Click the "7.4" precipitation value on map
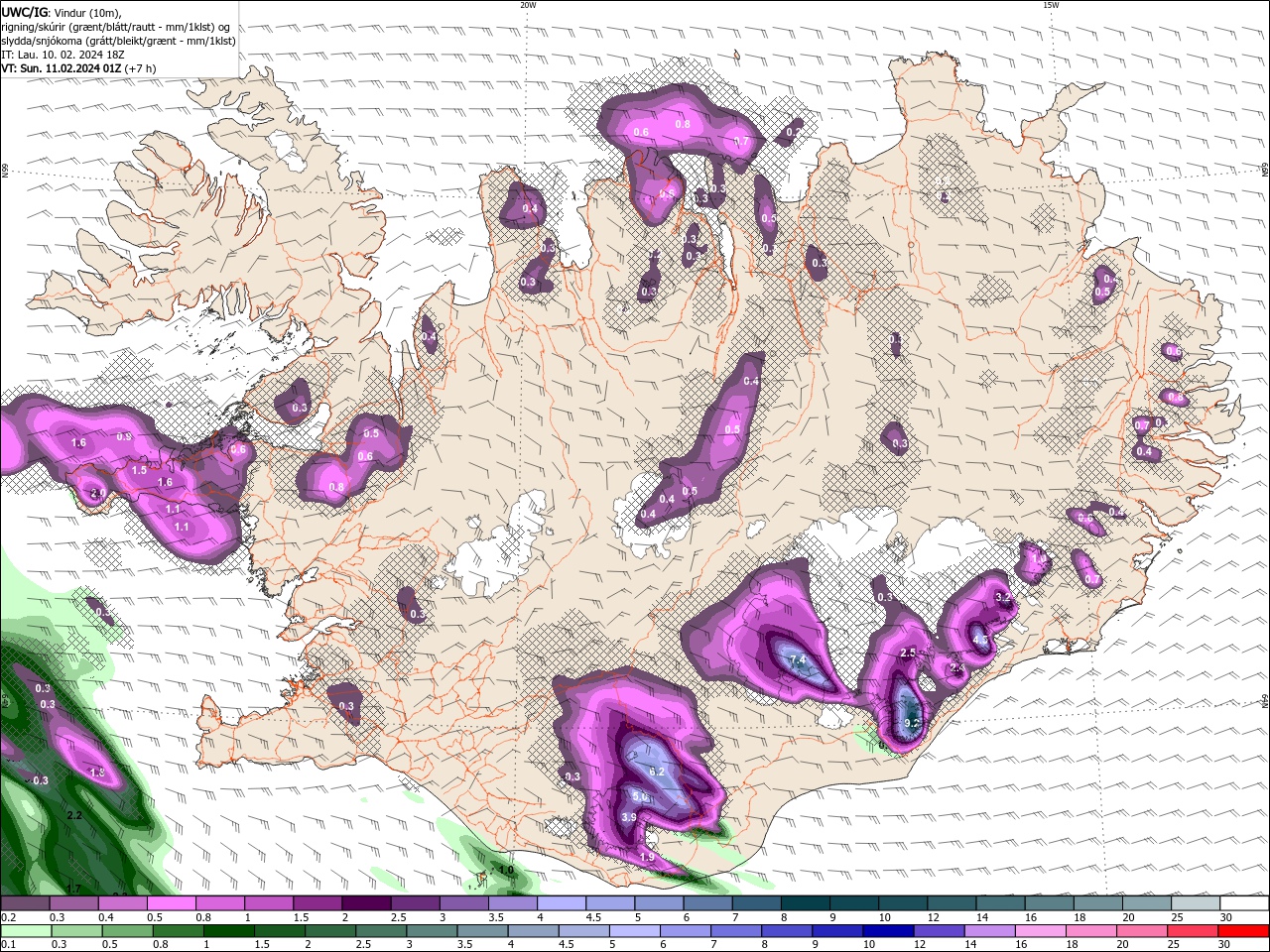Screen dimensions: 1270x952 pyautogui.click(x=797, y=660)
